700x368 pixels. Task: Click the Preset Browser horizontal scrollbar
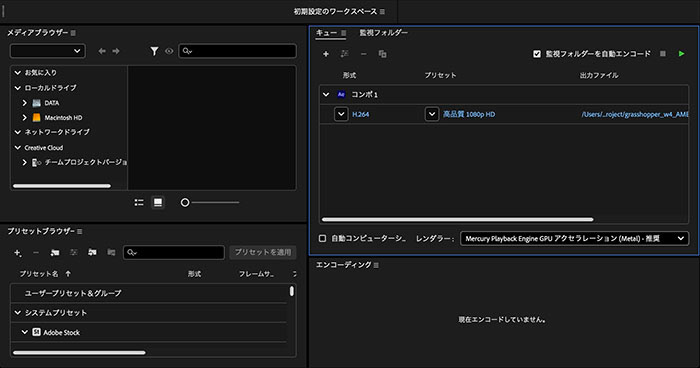point(79,352)
